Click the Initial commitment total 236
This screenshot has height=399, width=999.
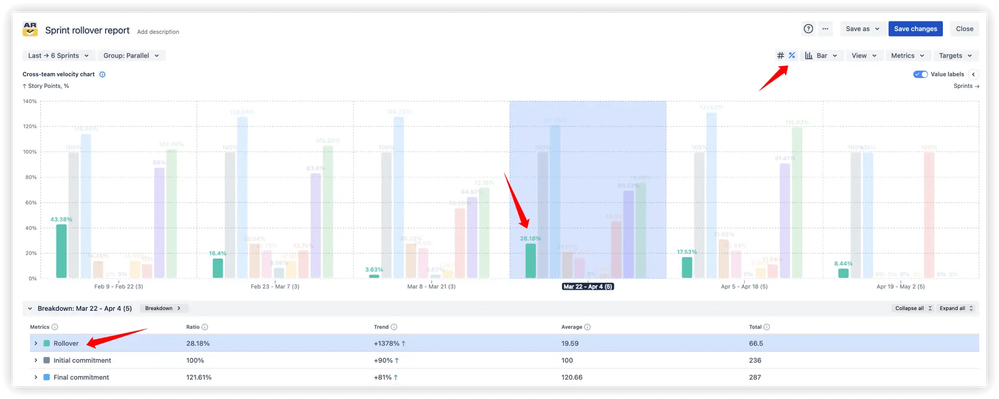(755, 360)
